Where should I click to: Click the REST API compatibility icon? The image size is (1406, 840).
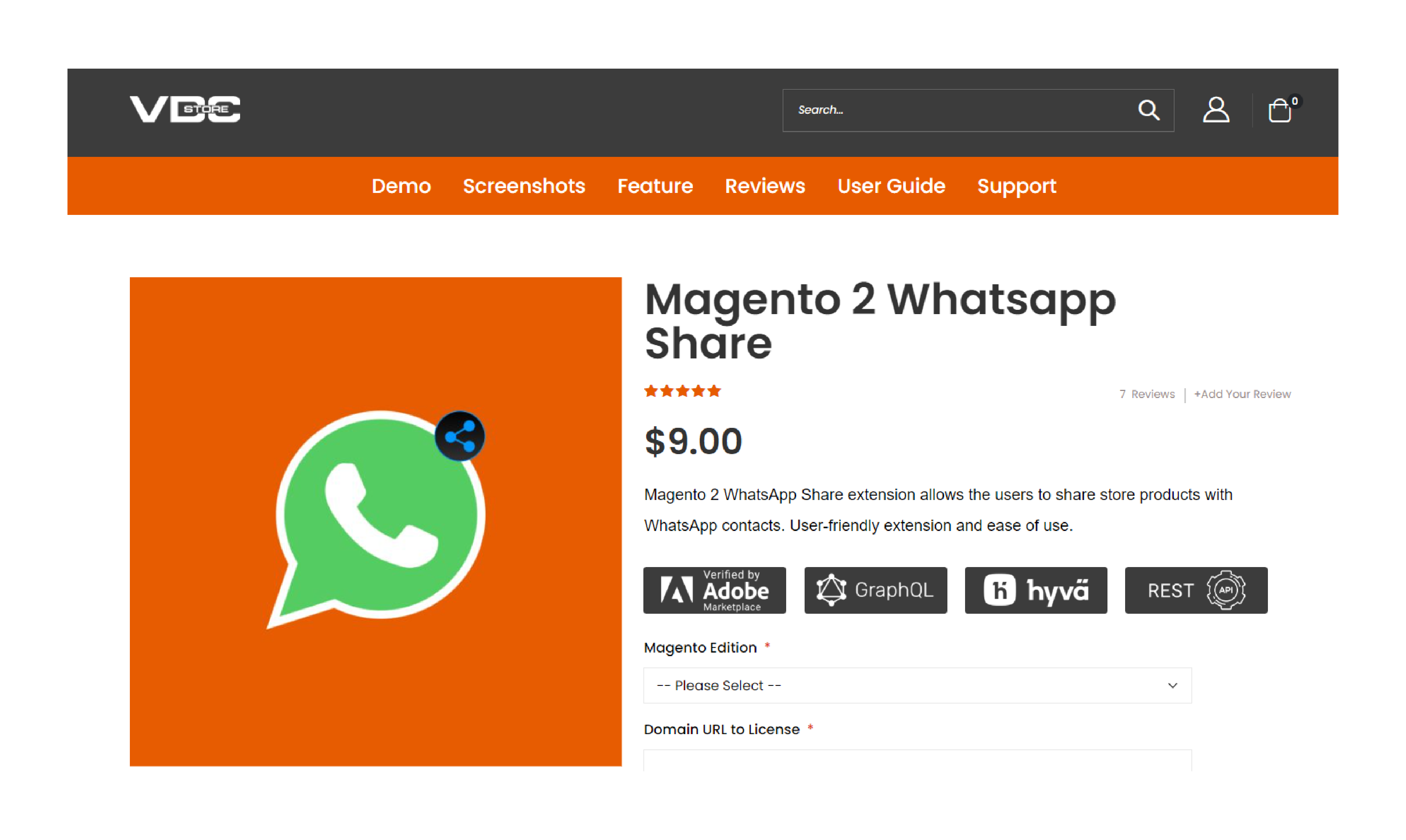pos(1196,589)
